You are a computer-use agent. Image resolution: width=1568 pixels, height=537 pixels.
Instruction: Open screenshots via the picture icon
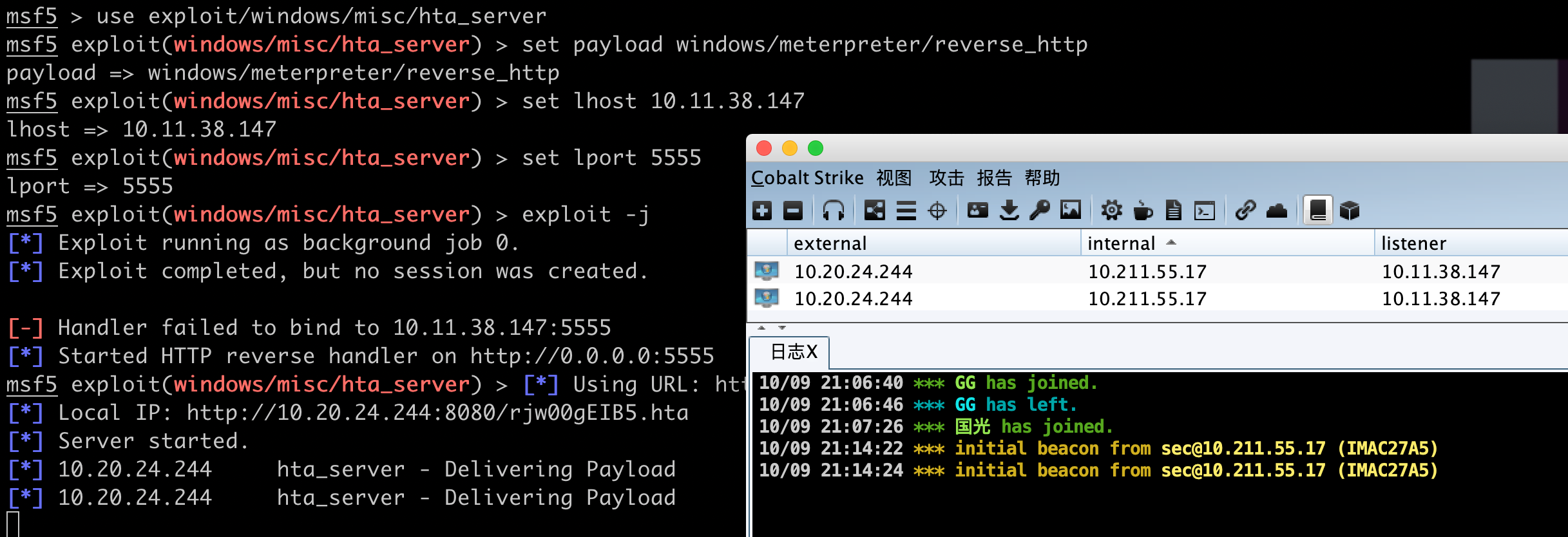(1071, 210)
